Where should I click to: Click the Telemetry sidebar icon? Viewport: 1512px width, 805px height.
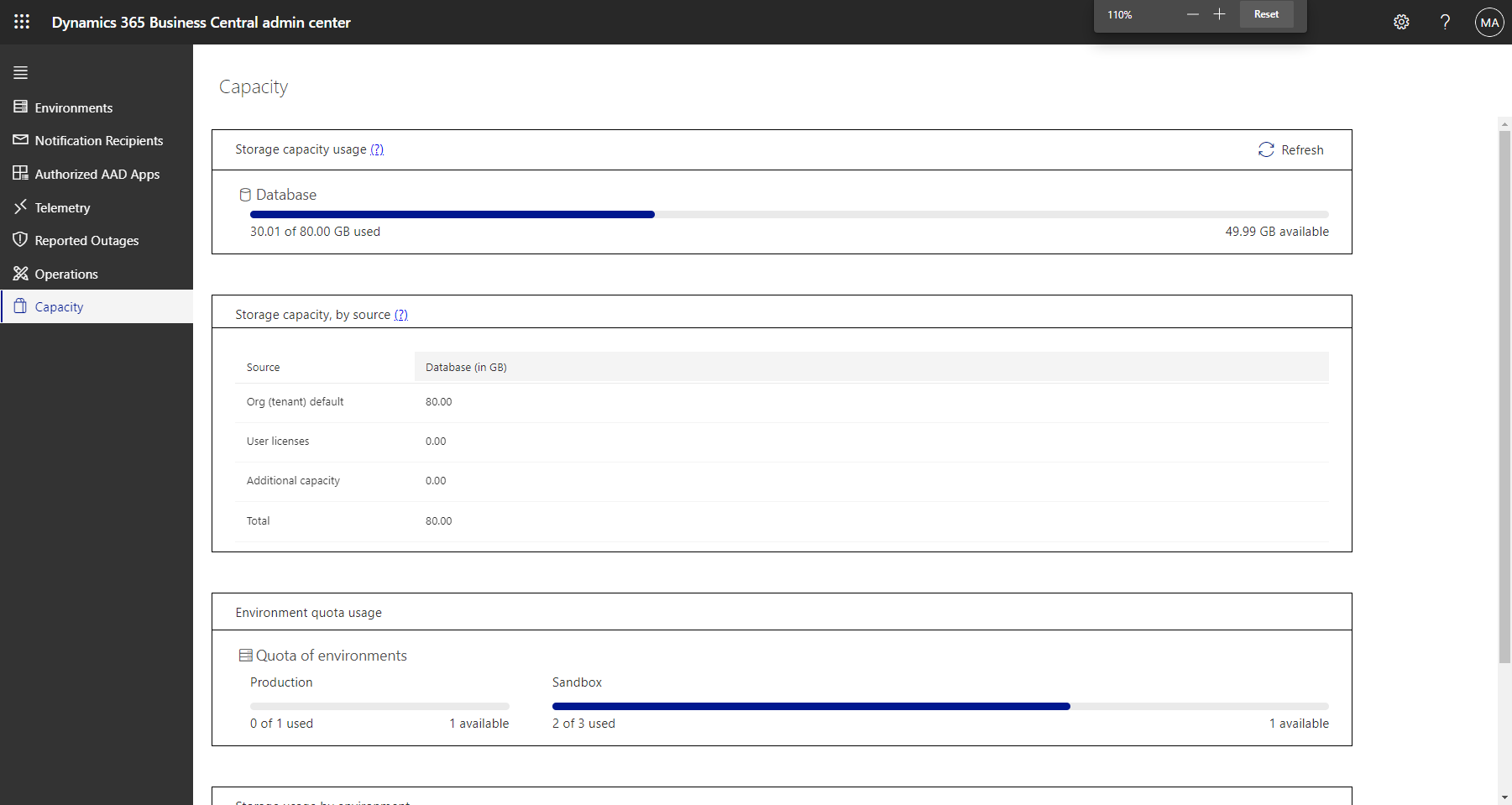click(x=20, y=207)
